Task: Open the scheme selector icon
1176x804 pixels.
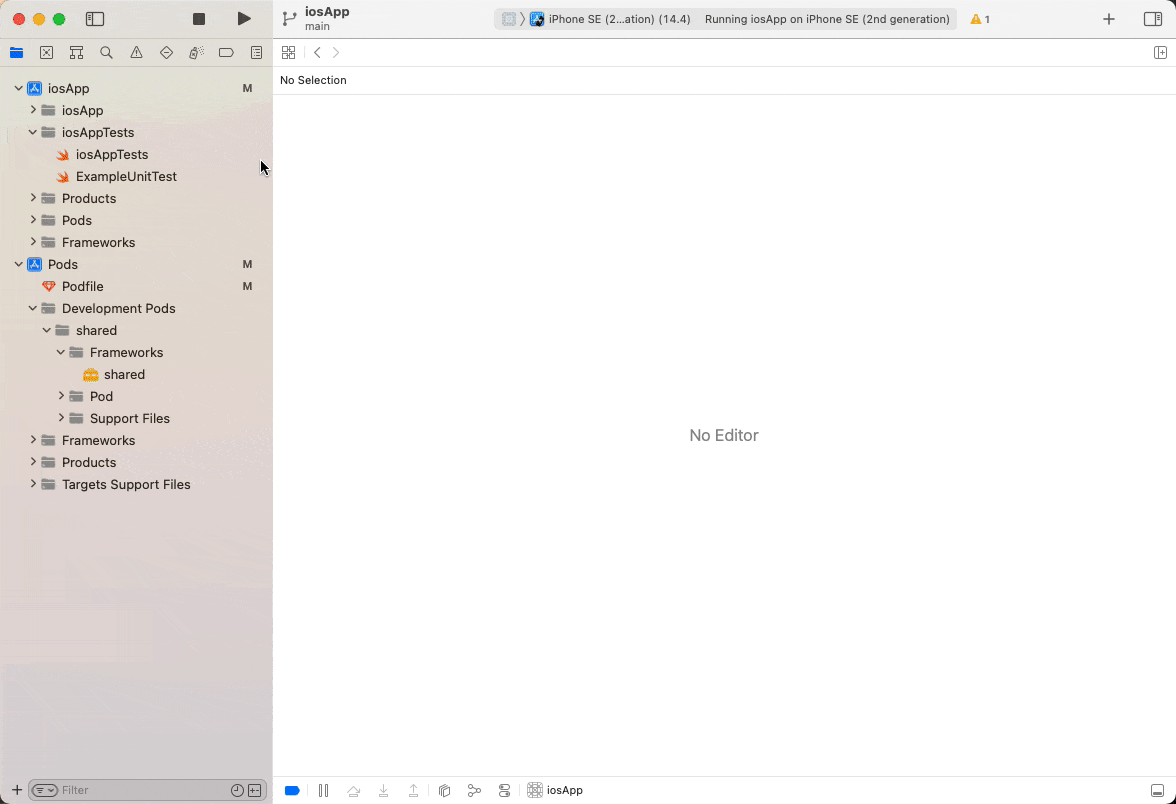Action: 508,20
